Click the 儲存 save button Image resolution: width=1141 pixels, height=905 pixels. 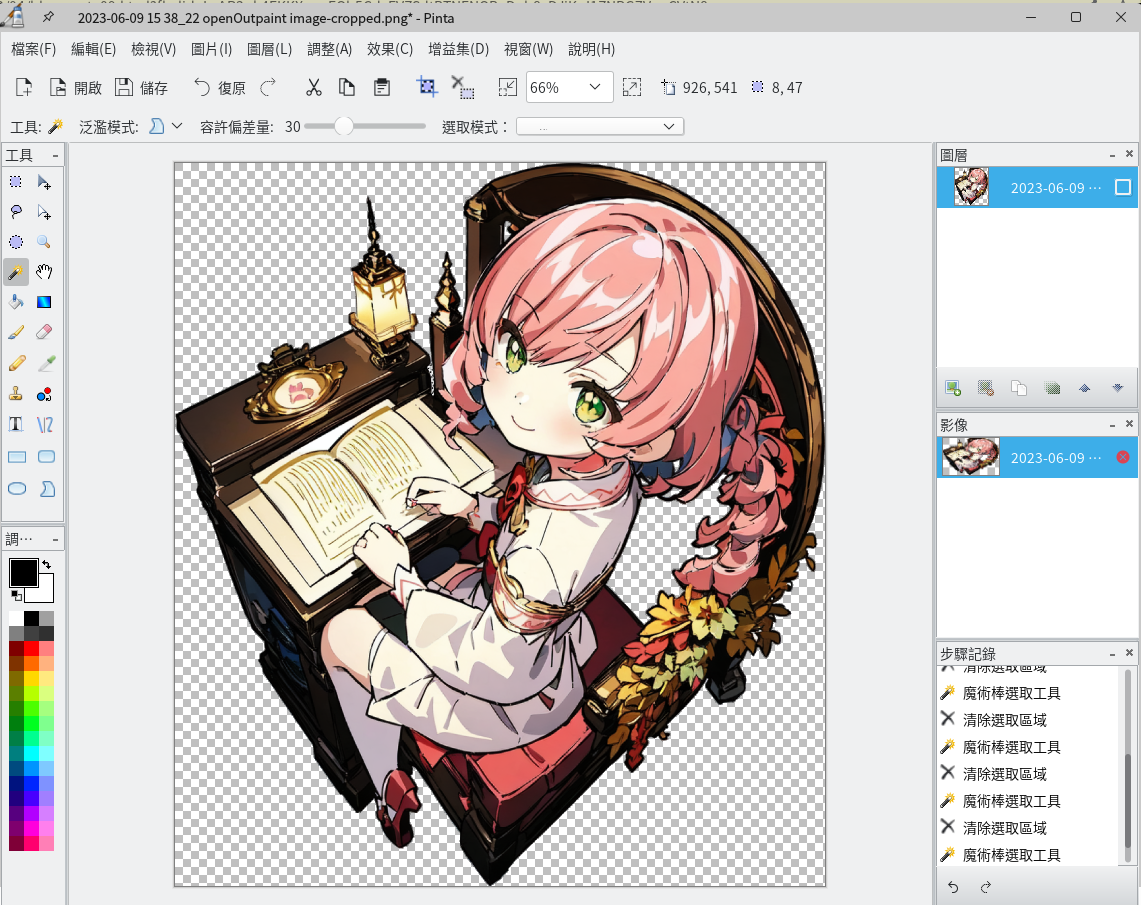click(142, 87)
